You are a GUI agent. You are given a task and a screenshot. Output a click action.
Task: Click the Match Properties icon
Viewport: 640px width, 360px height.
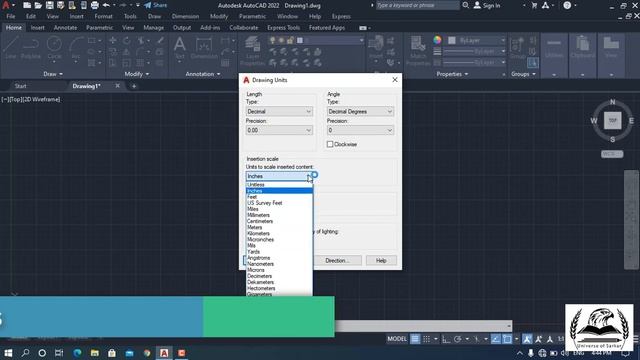[x=418, y=51]
